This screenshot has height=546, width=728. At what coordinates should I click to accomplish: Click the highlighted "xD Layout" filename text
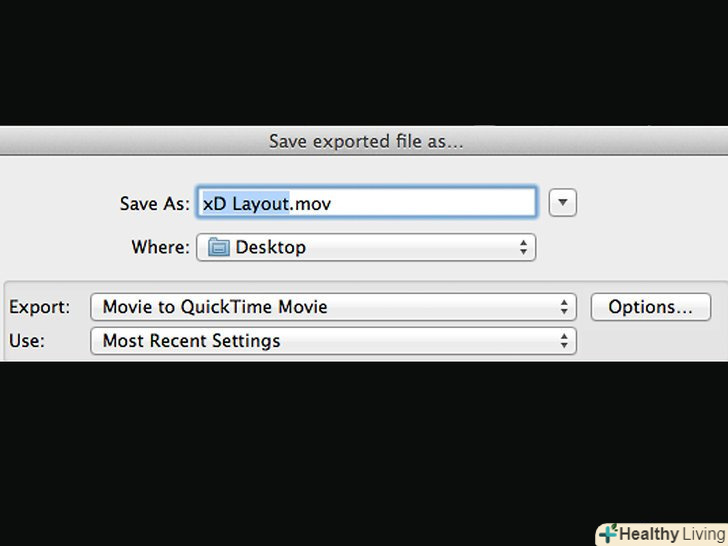[x=245, y=203]
